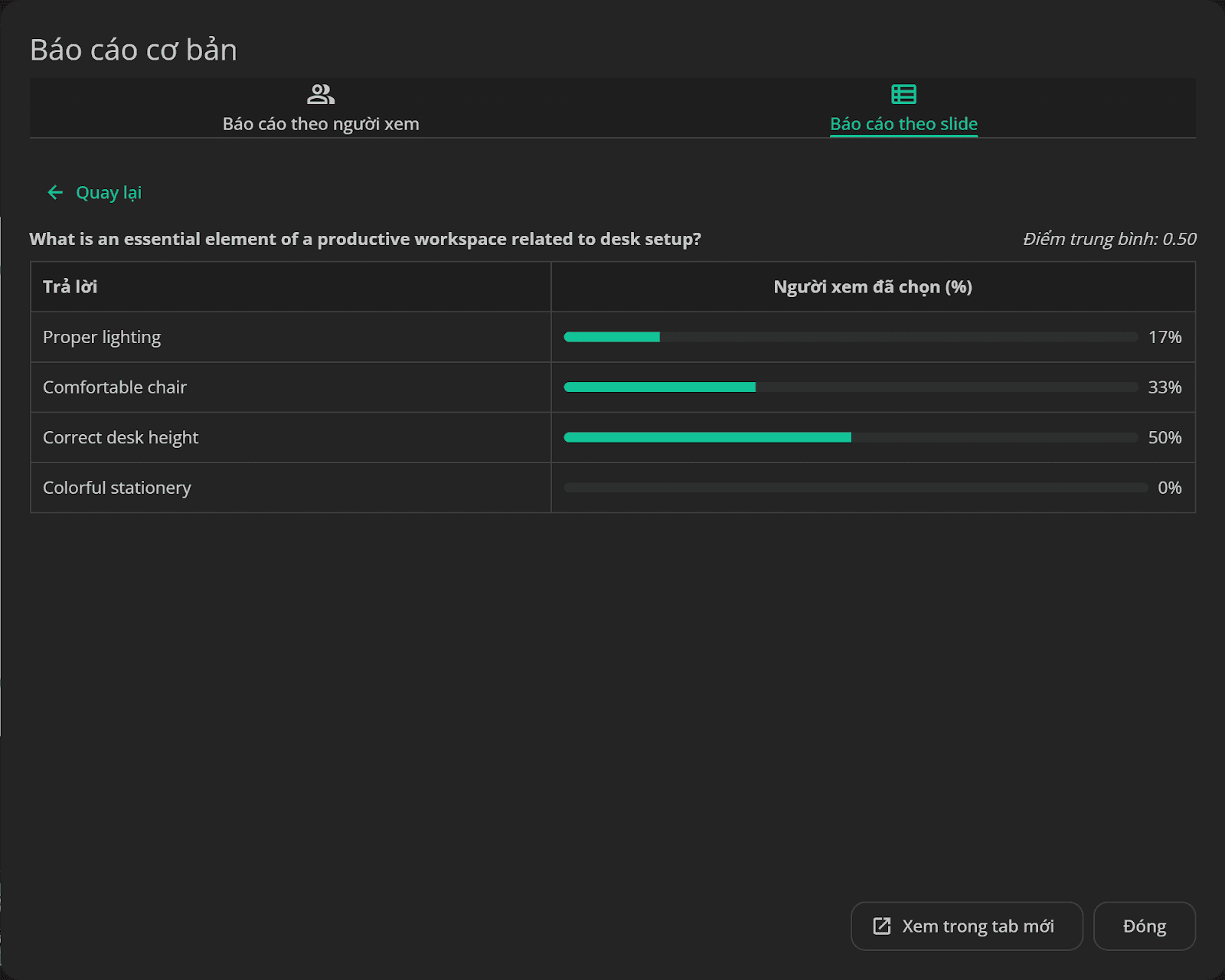This screenshot has width=1225, height=980.
Task: Click the Correct desk height progress bar
Action: pos(851,437)
